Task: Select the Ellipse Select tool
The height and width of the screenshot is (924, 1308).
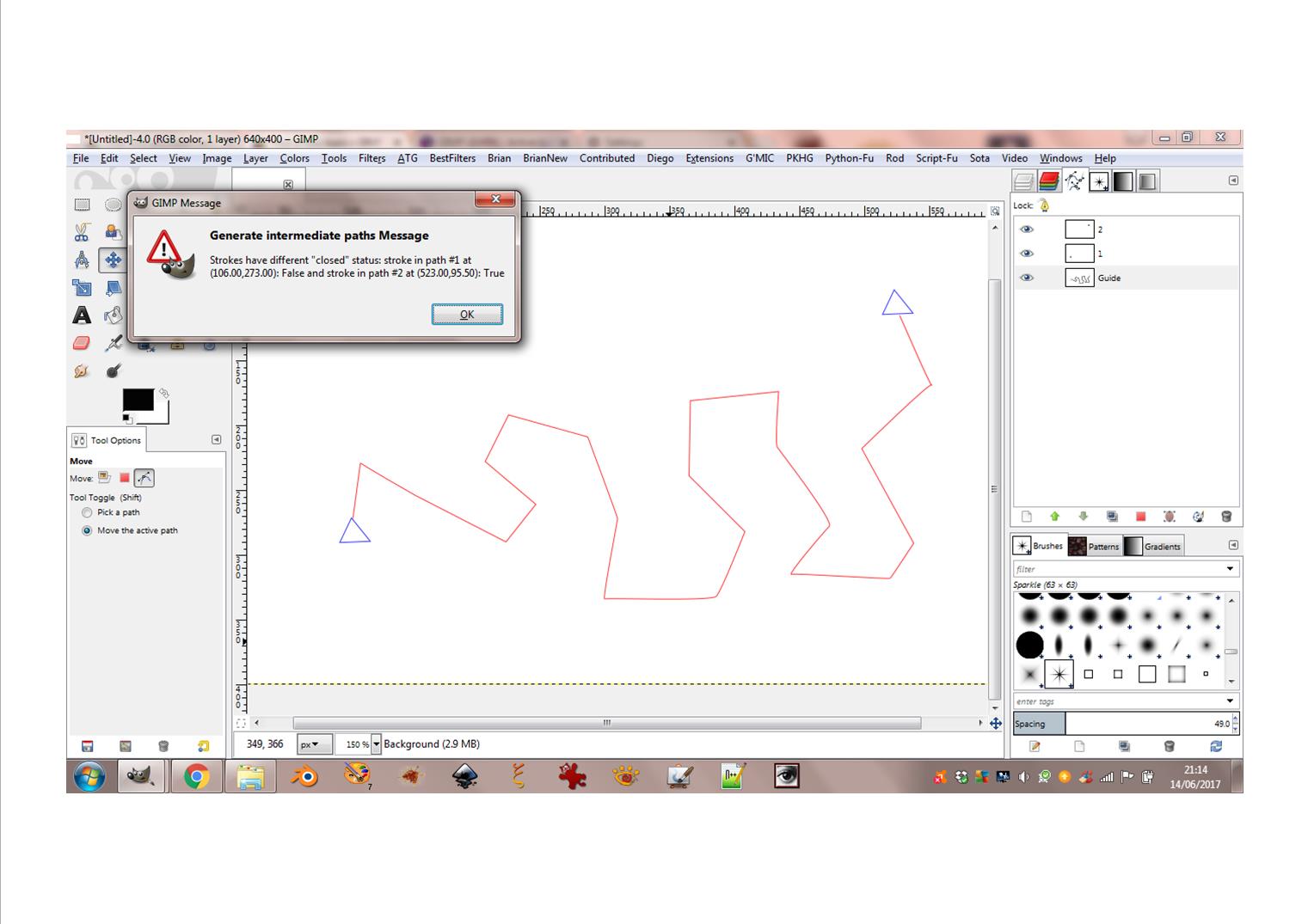Action: pos(113,205)
